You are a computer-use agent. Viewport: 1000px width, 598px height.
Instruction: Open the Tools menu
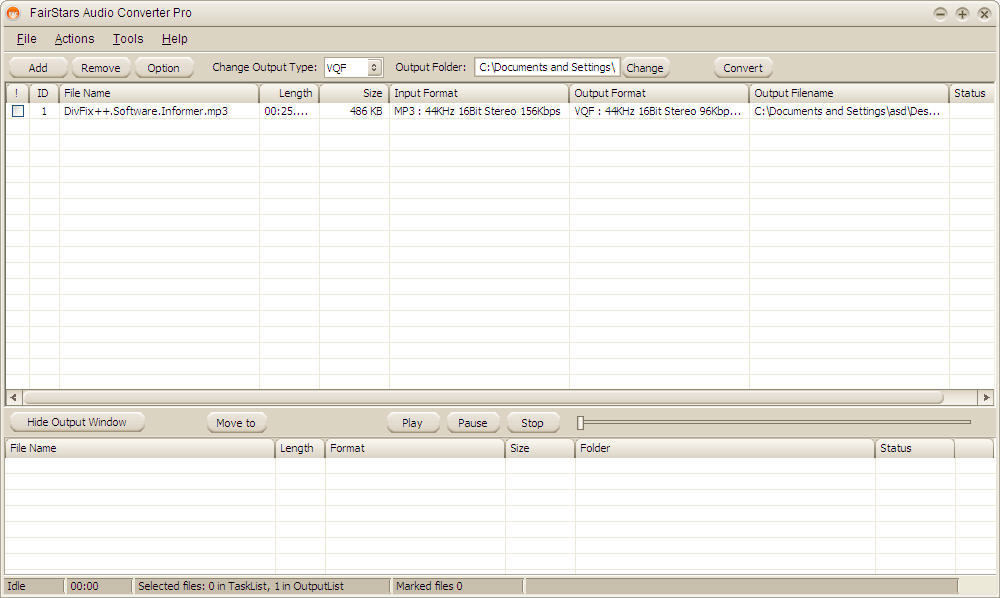pyautogui.click(x=128, y=39)
